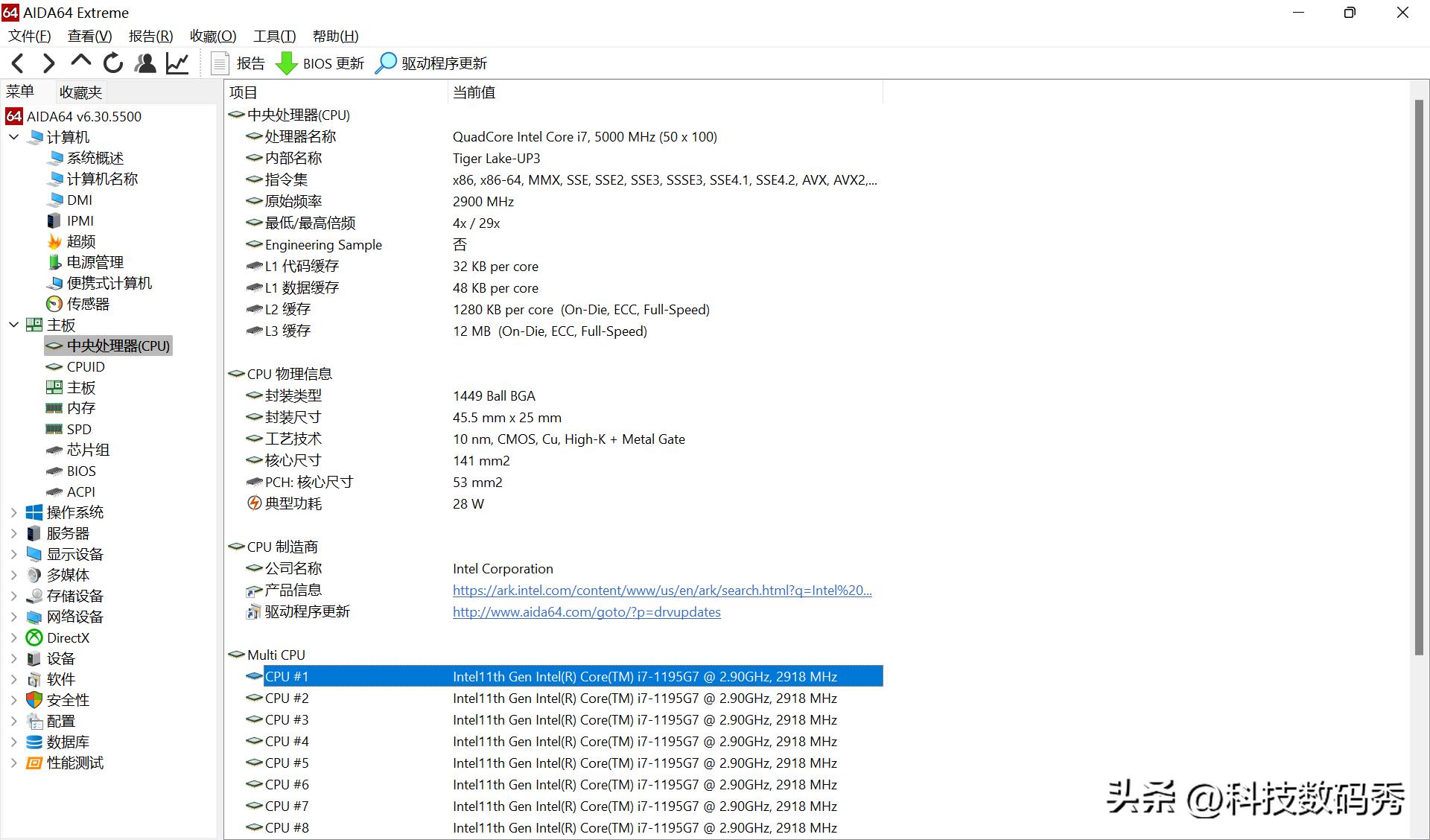1430x840 pixels.
Task: Open the Intel ARK product info link
Action: click(661, 590)
